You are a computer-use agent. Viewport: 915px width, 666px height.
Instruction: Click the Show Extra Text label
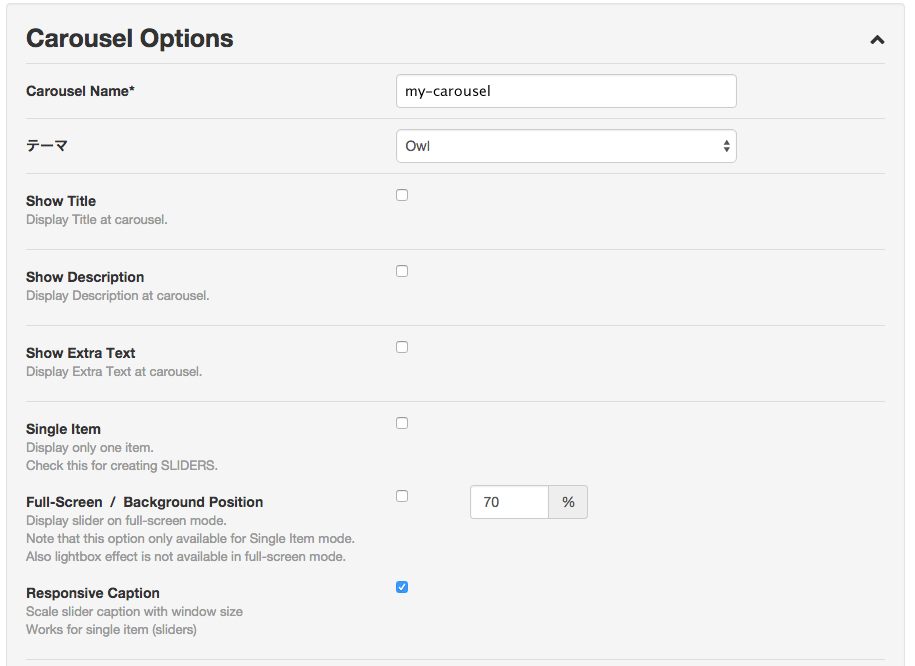click(x=81, y=353)
